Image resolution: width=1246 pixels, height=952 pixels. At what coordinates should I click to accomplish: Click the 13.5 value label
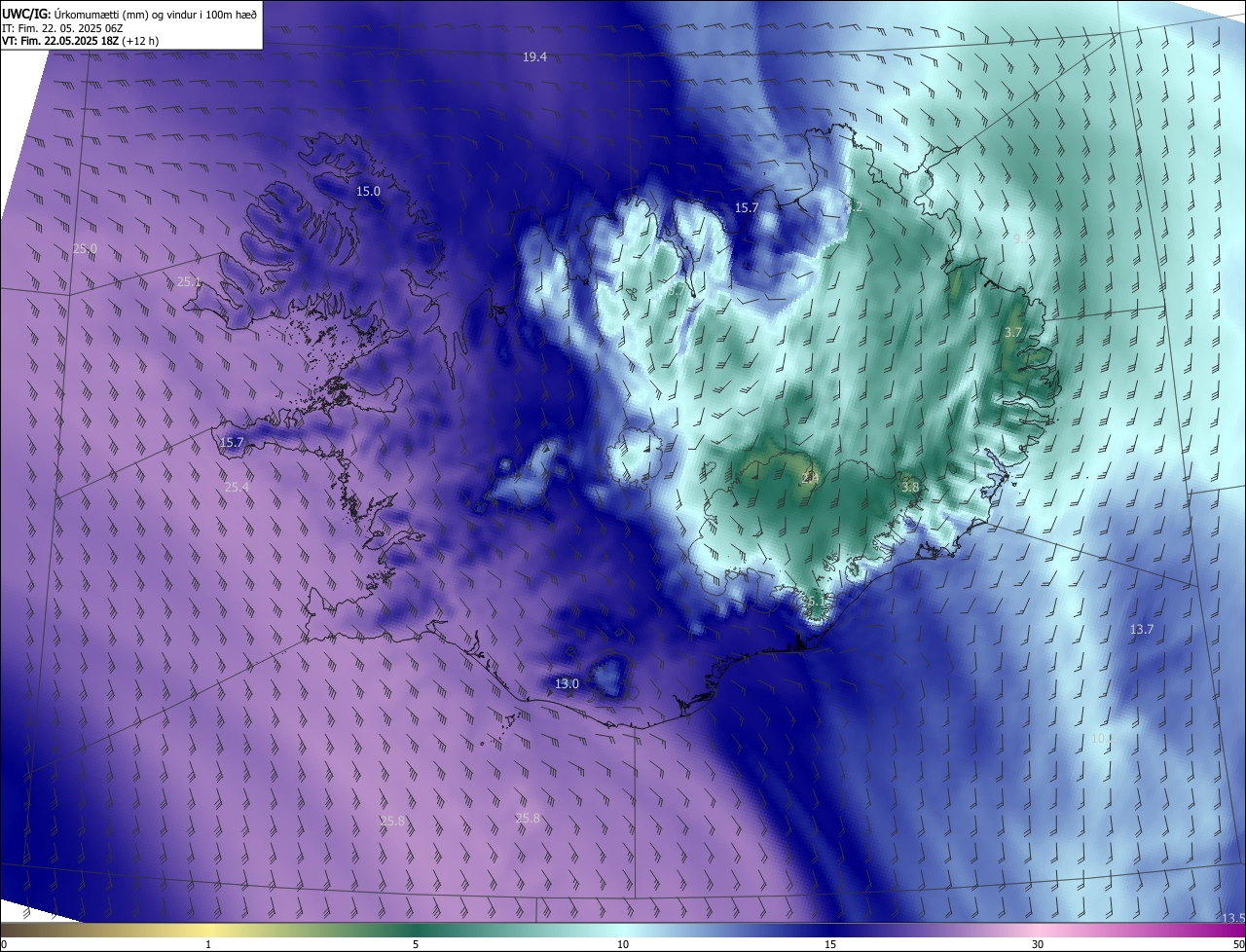point(1232,918)
